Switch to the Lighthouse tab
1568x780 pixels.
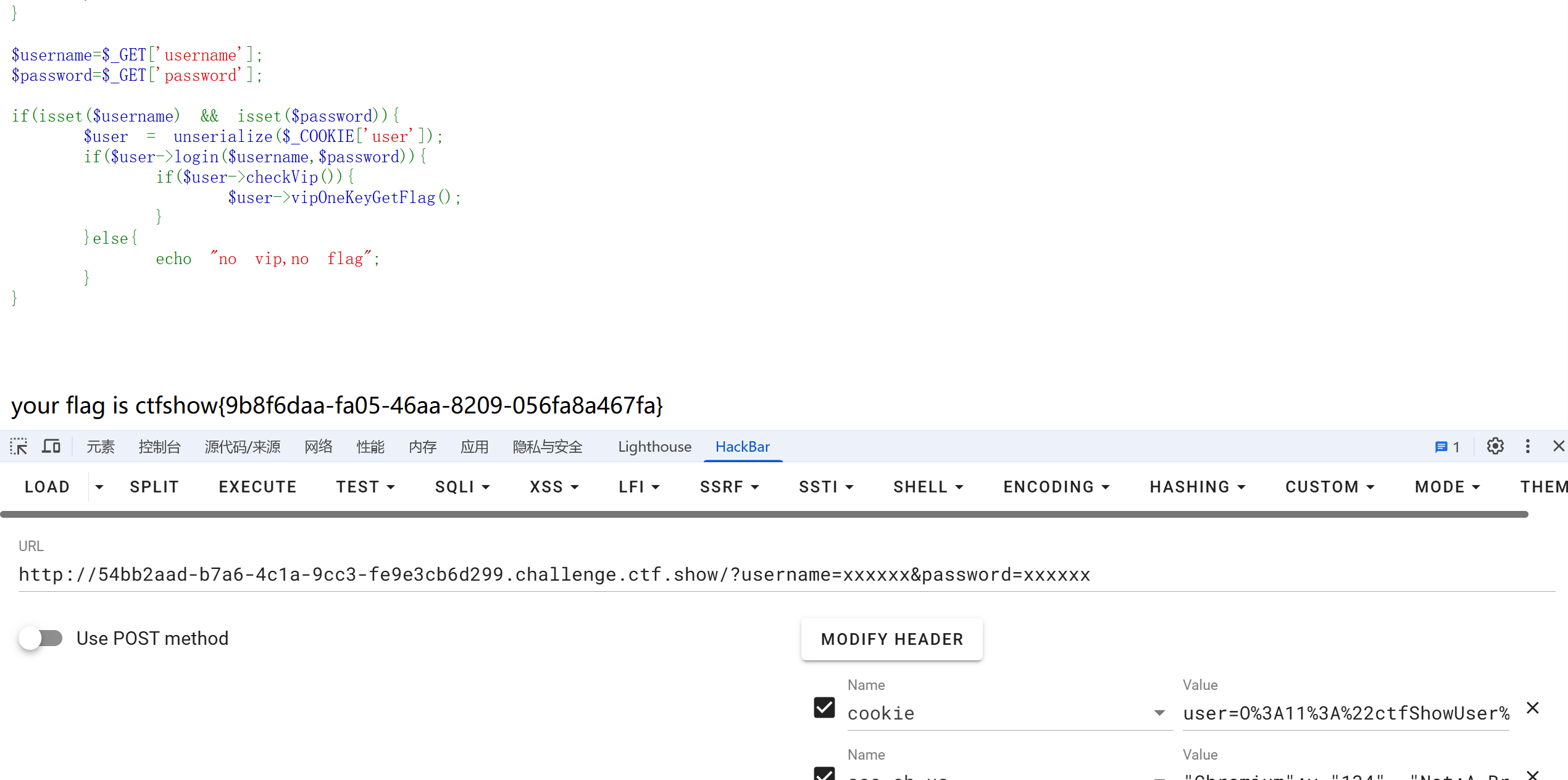pos(654,447)
